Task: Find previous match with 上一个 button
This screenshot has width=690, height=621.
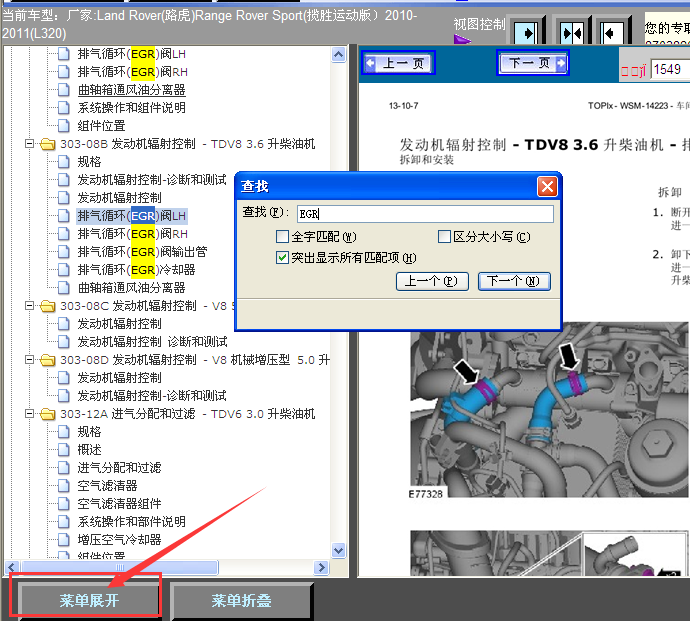Action: coord(432,281)
